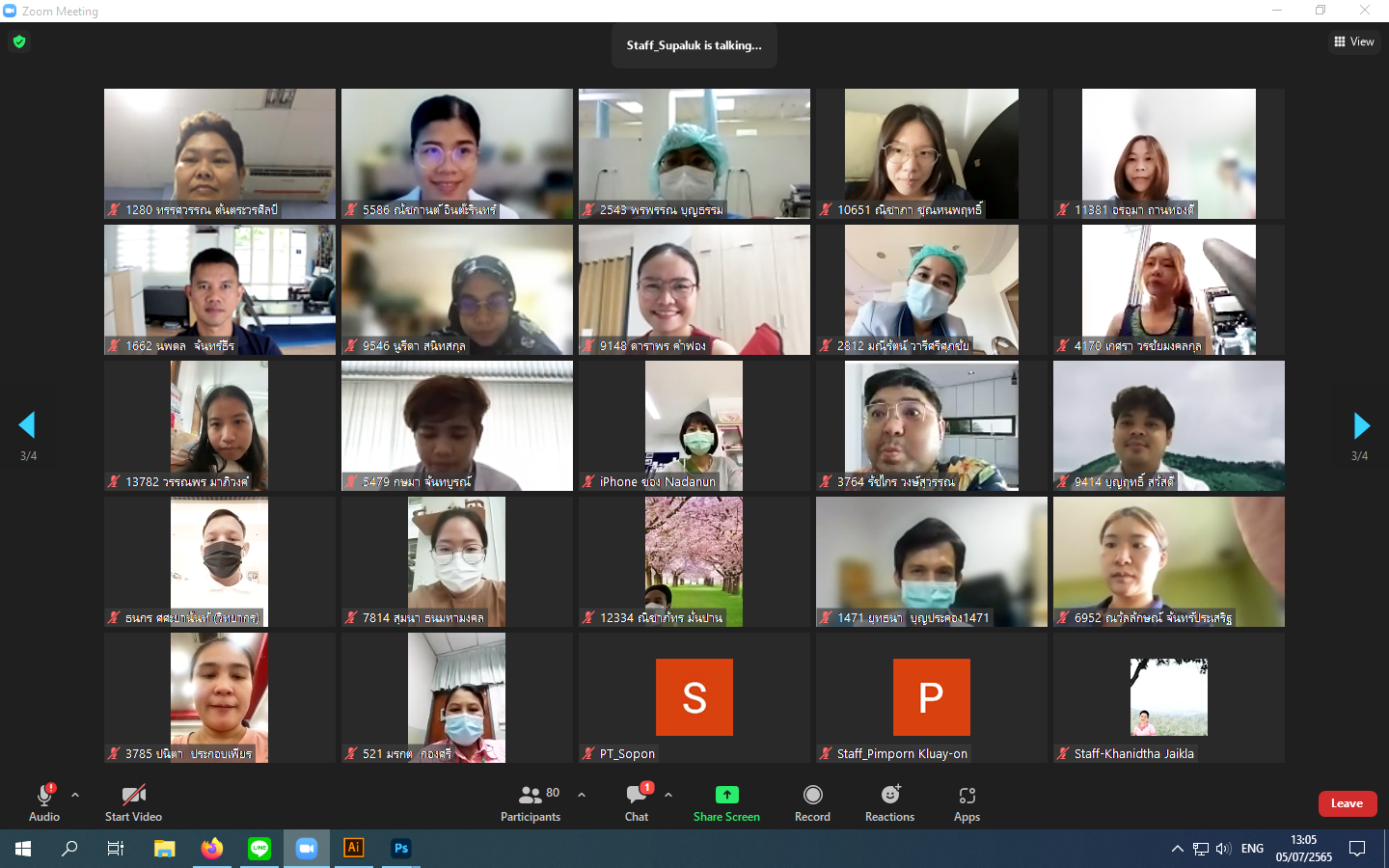Viewport: 1389px width, 868px height.
Task: Open the Reactions menu
Action: pos(889,802)
